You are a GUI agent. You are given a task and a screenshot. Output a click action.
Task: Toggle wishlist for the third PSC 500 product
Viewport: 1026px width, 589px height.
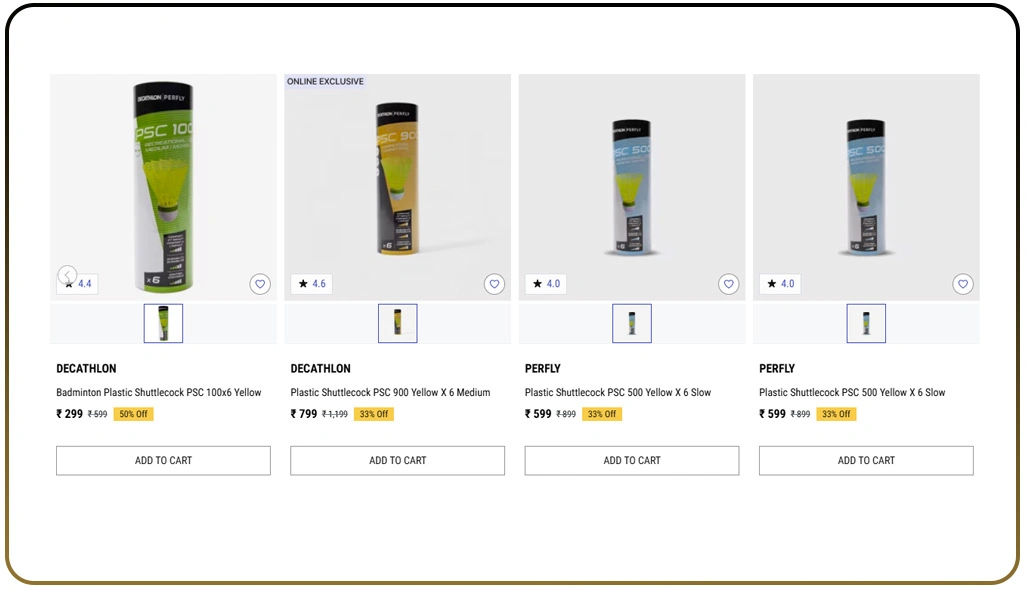click(x=728, y=284)
